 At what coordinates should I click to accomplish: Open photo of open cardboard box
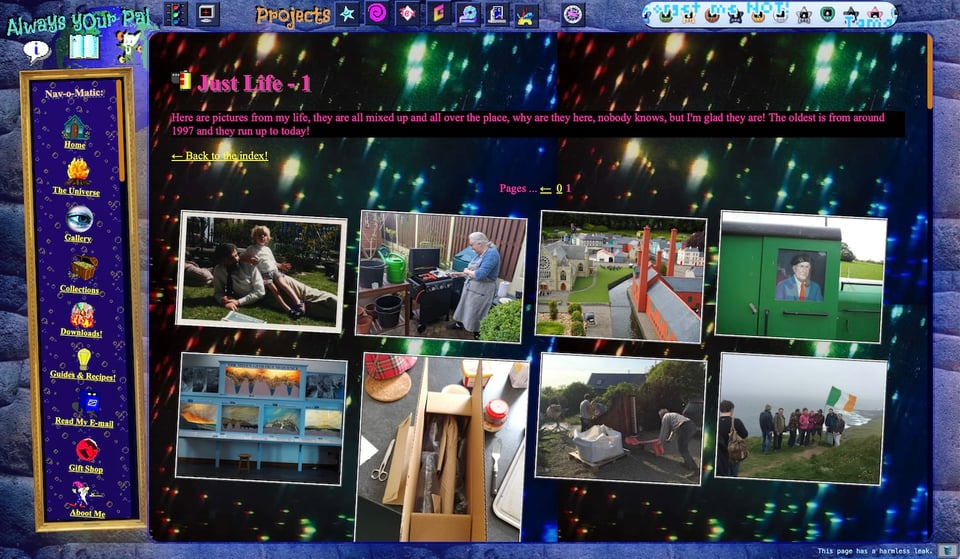(441, 447)
